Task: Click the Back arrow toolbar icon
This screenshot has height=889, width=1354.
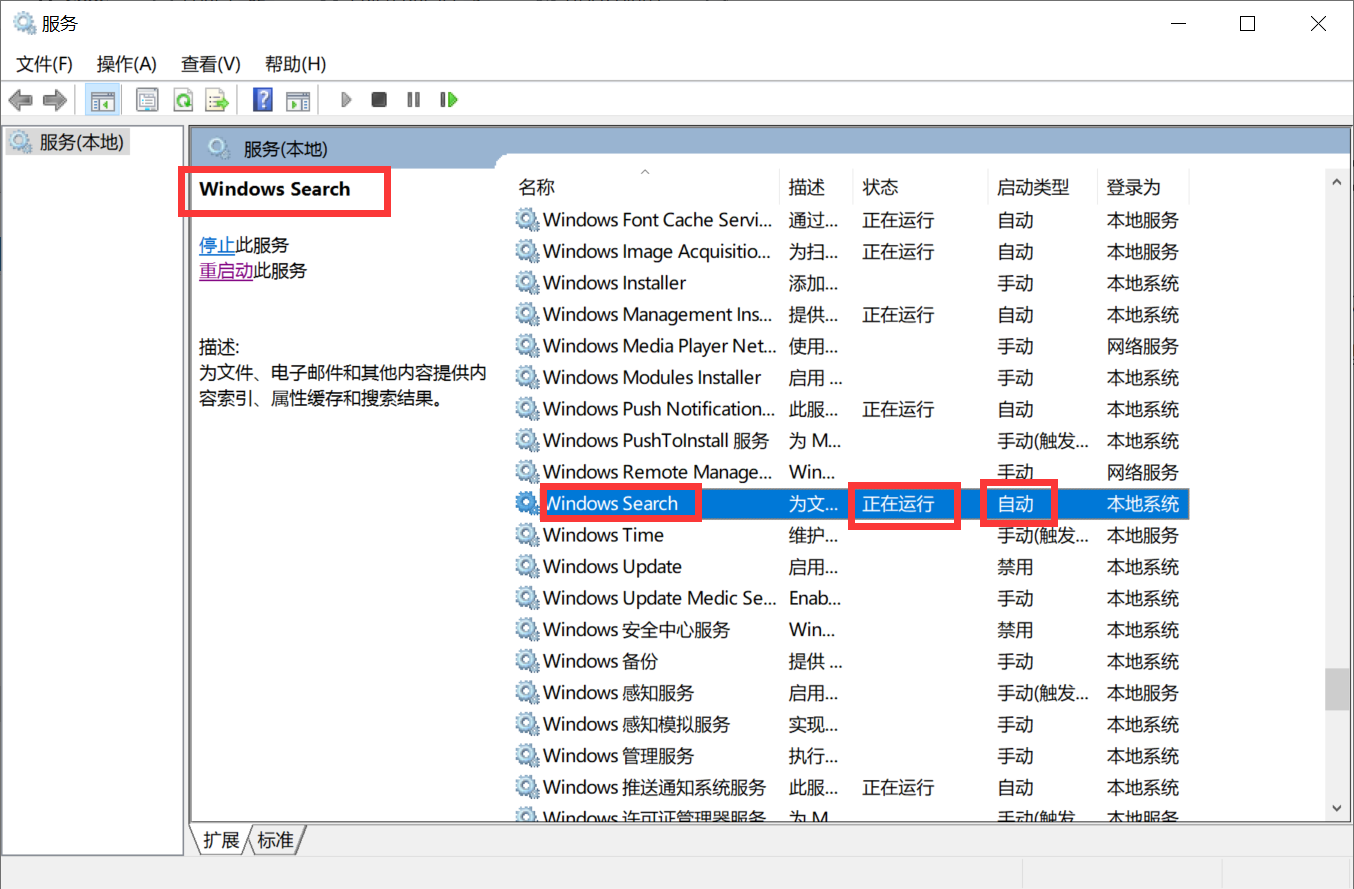Action: click(21, 100)
